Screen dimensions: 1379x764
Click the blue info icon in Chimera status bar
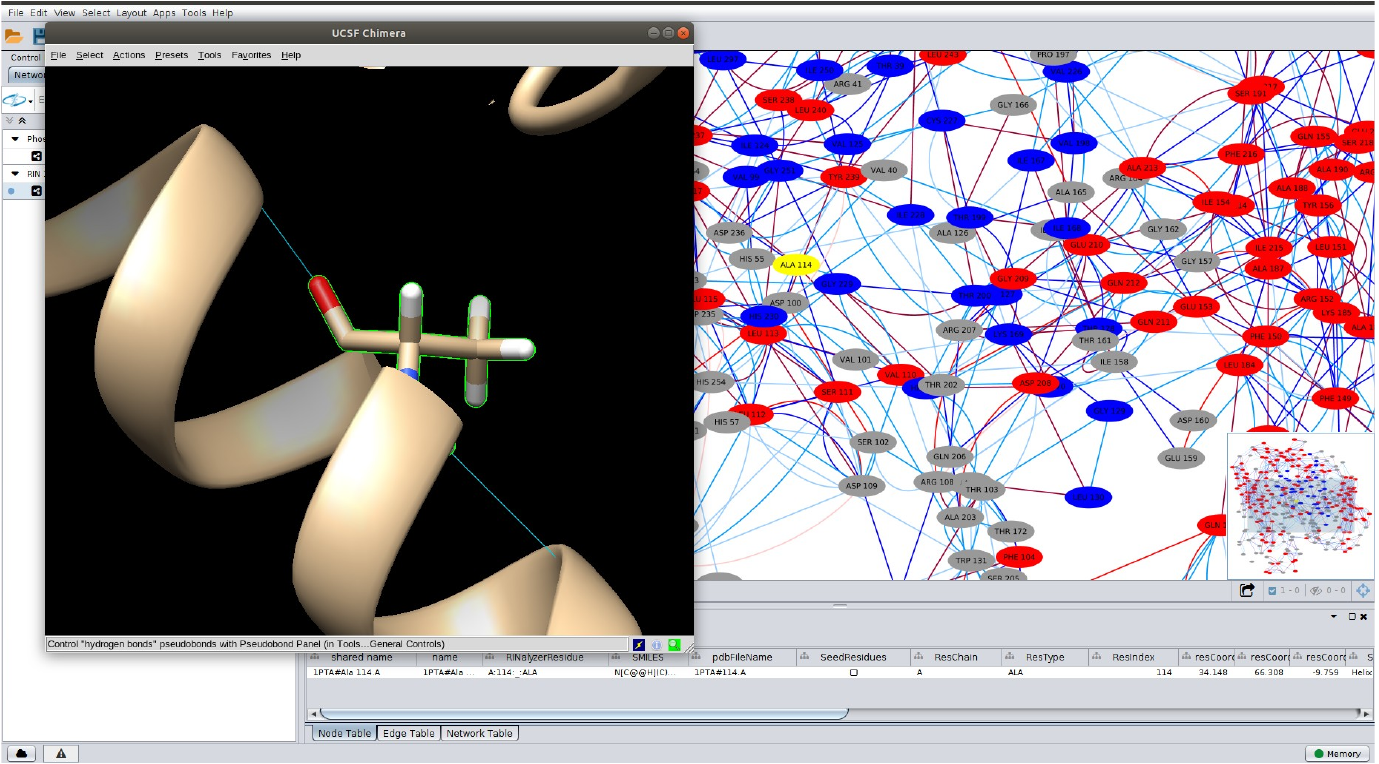coord(657,645)
